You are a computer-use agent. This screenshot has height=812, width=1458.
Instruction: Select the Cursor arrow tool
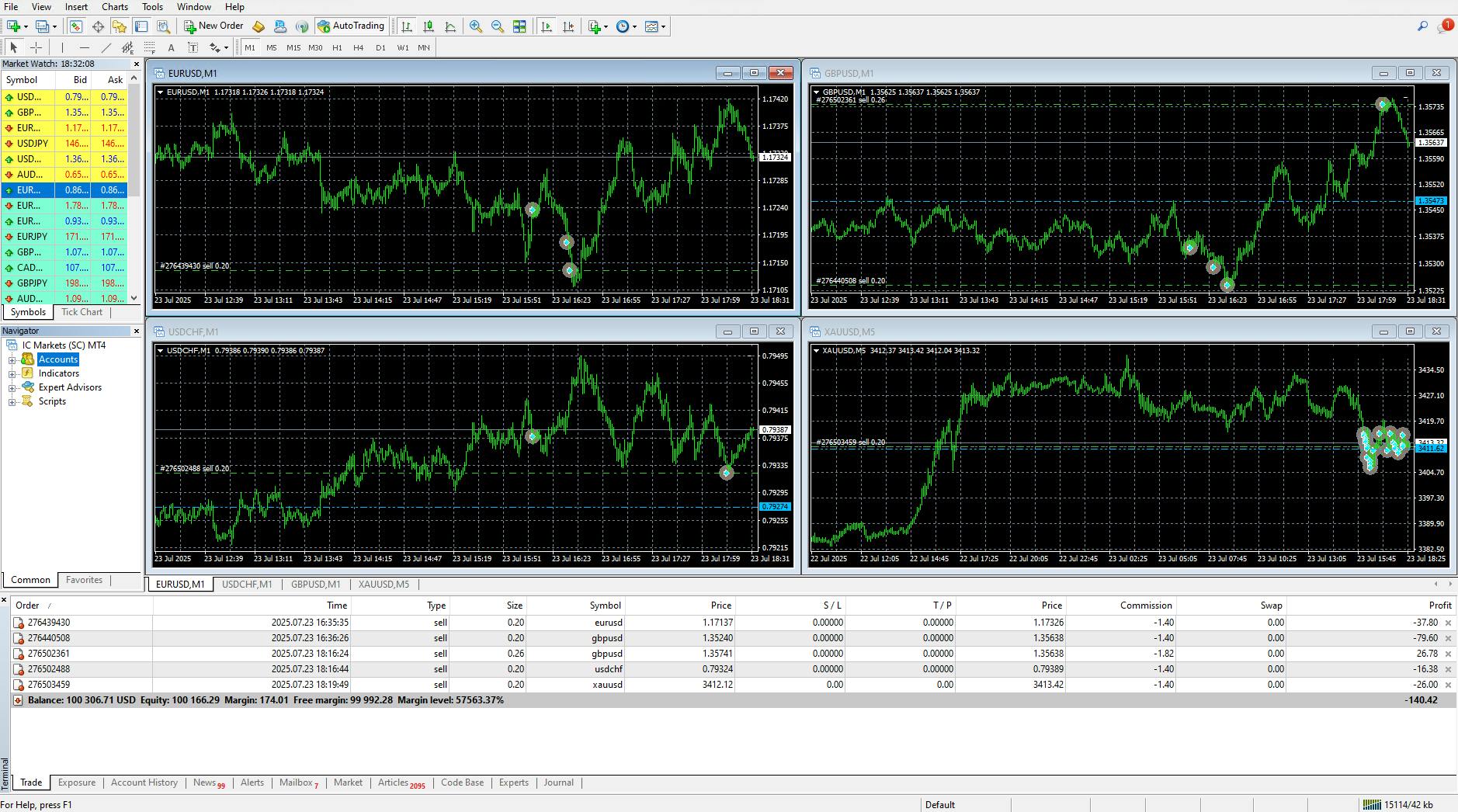click(x=13, y=47)
